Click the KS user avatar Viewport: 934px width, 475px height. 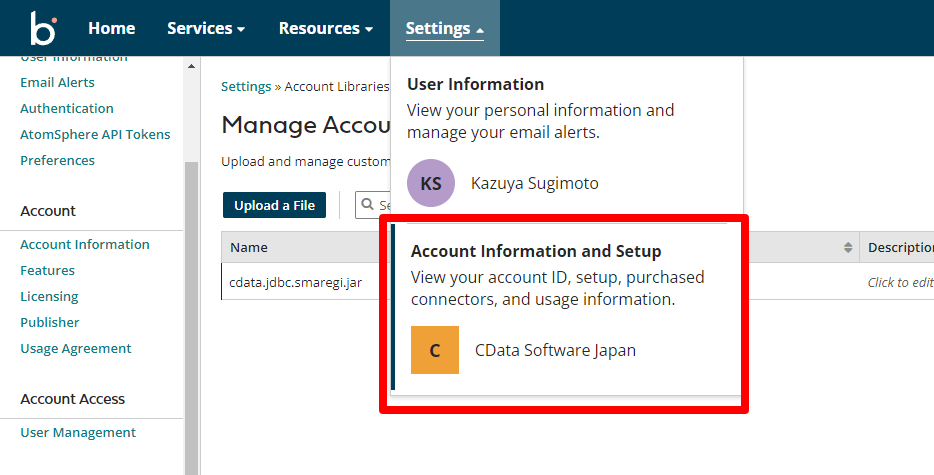coord(431,184)
